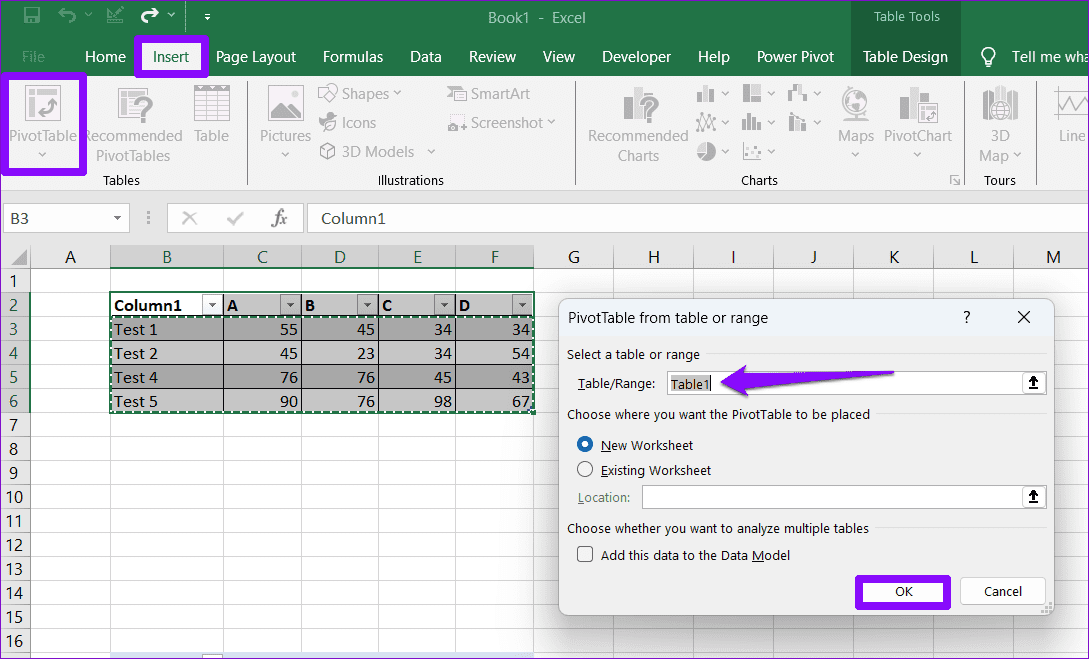Select the Existing Worksheet radio button
Screen dimensions: 1089x659
(x=584, y=470)
